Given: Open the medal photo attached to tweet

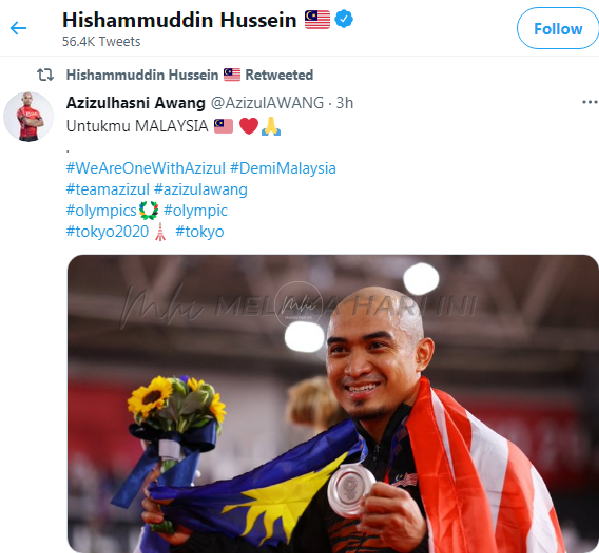Looking at the screenshot, I should [x=333, y=403].
